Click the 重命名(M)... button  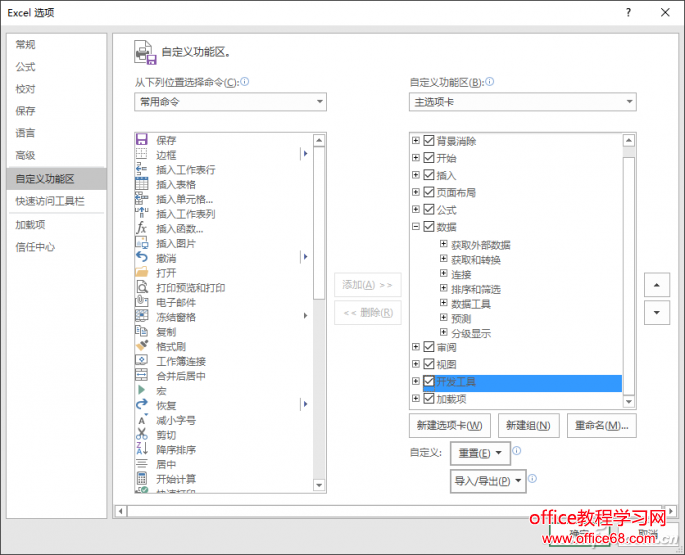pos(602,425)
